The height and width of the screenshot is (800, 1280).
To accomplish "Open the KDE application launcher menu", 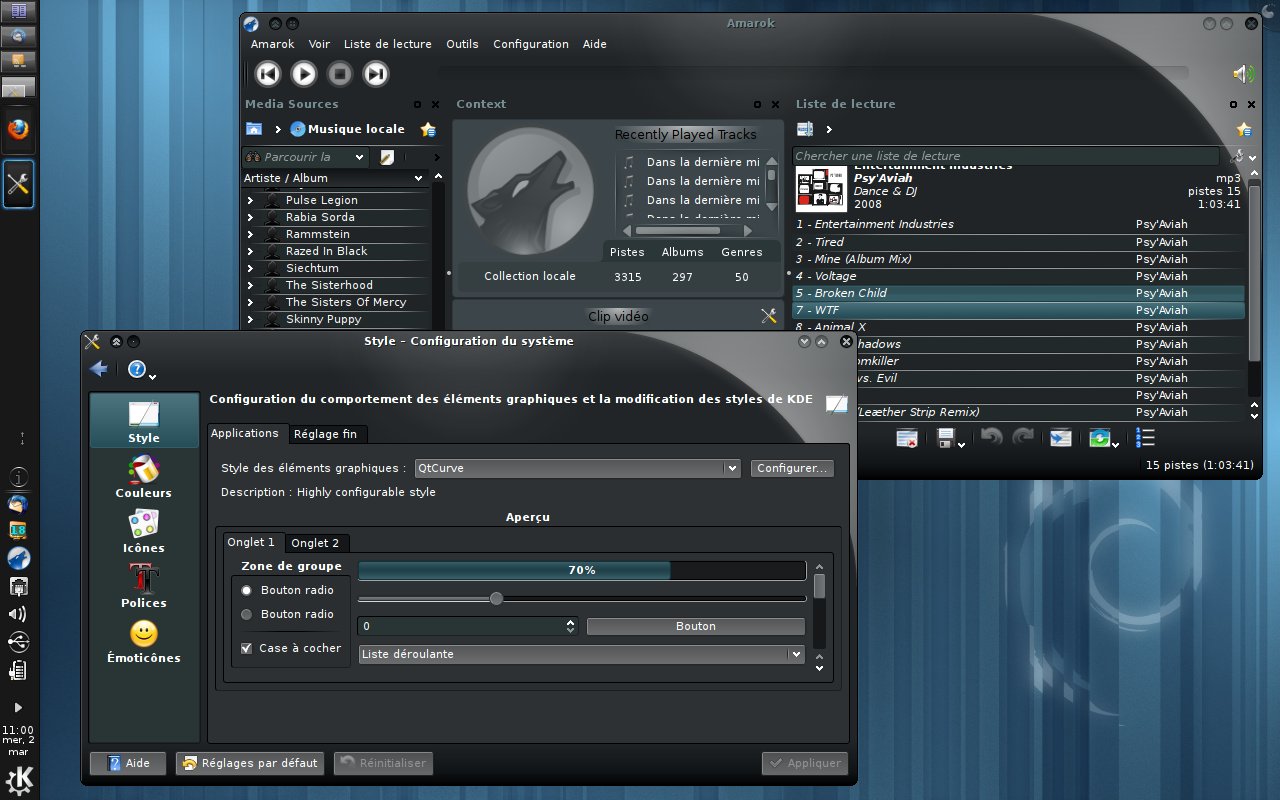I will point(19,780).
